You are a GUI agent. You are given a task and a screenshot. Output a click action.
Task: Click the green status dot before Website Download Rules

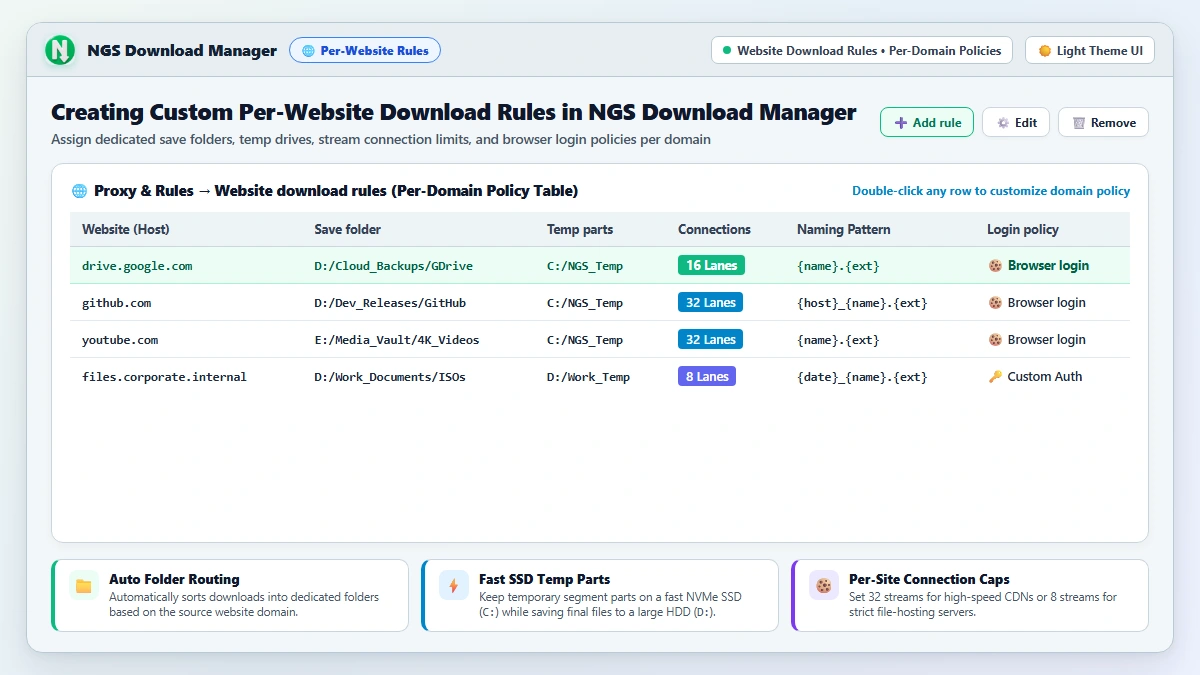click(x=727, y=50)
